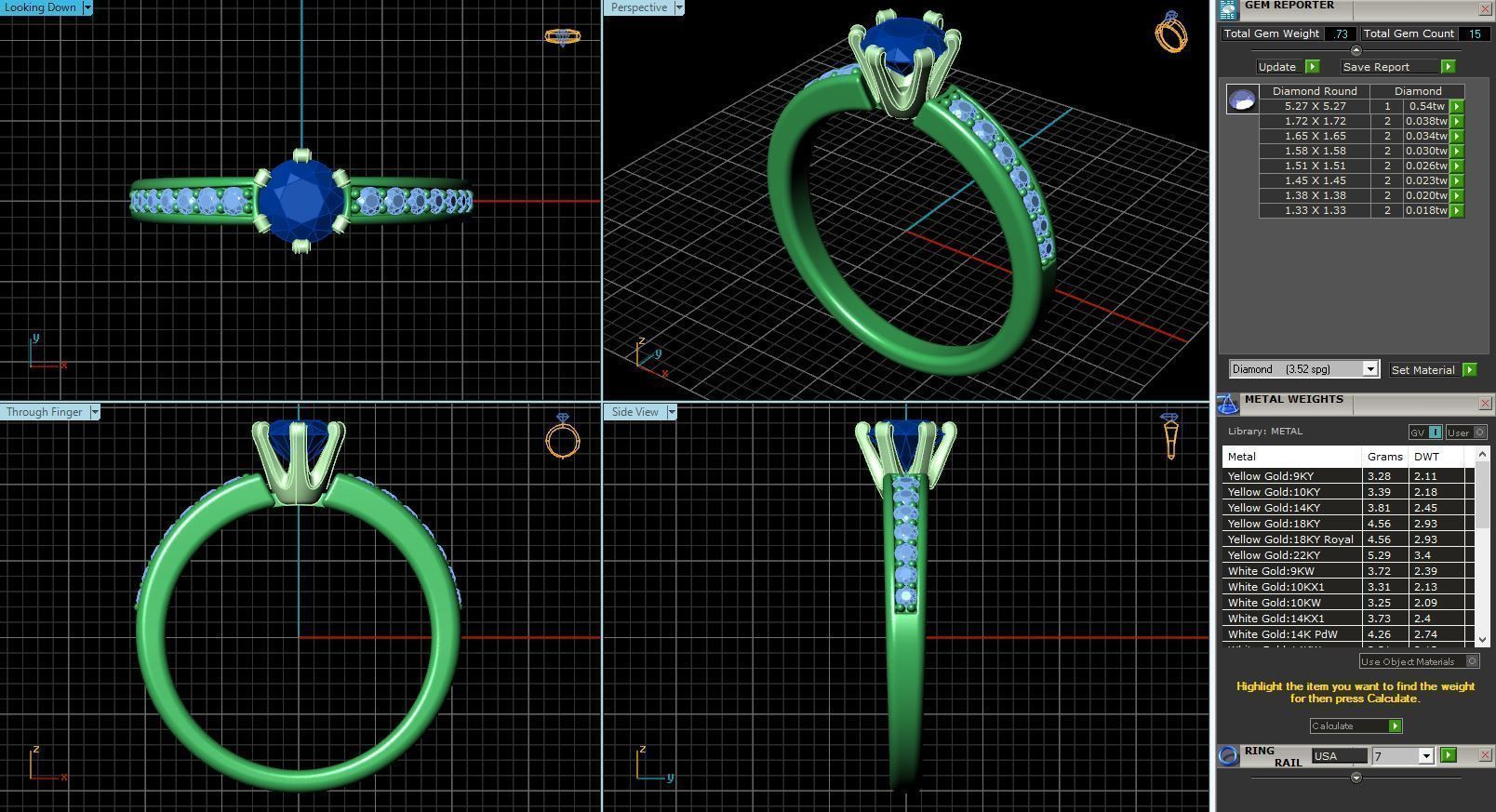Select the White Gold:10KX1 row

[1348, 587]
